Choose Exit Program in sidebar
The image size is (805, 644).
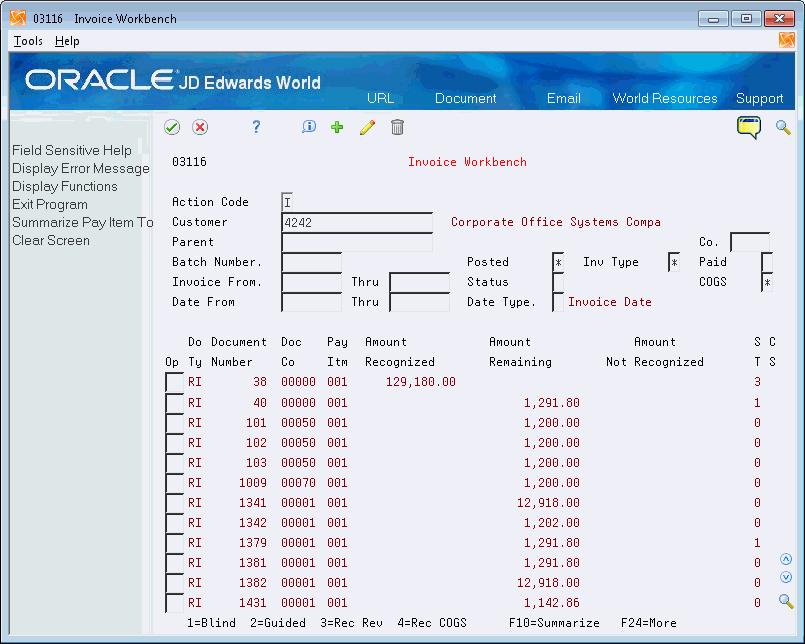click(50, 204)
